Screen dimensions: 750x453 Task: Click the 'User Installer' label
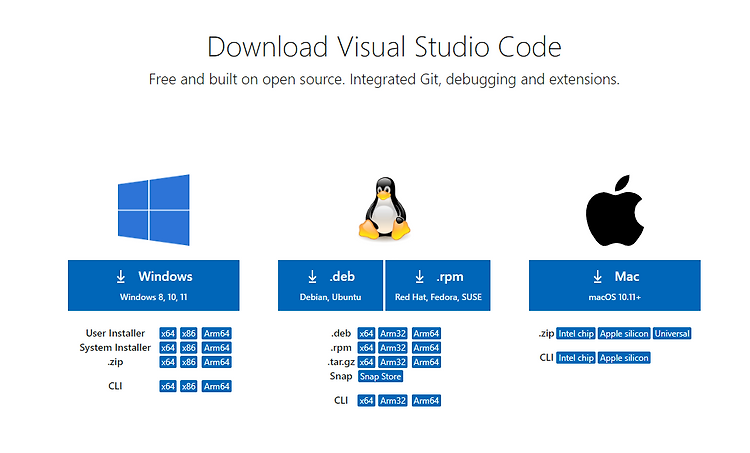[x=115, y=333]
